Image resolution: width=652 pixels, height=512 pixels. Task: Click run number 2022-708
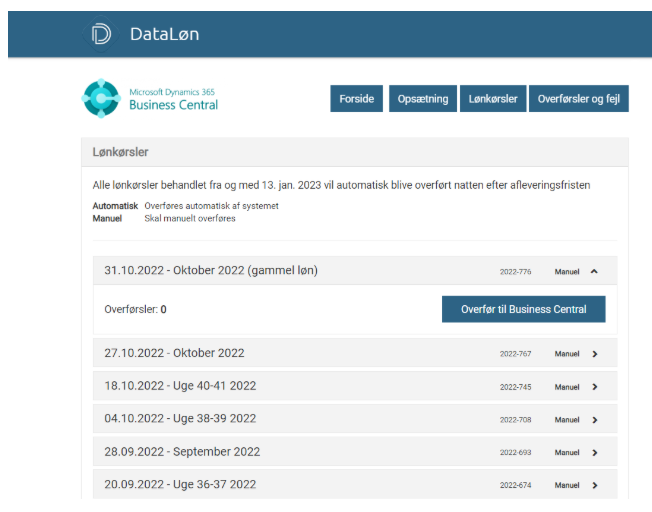click(515, 420)
